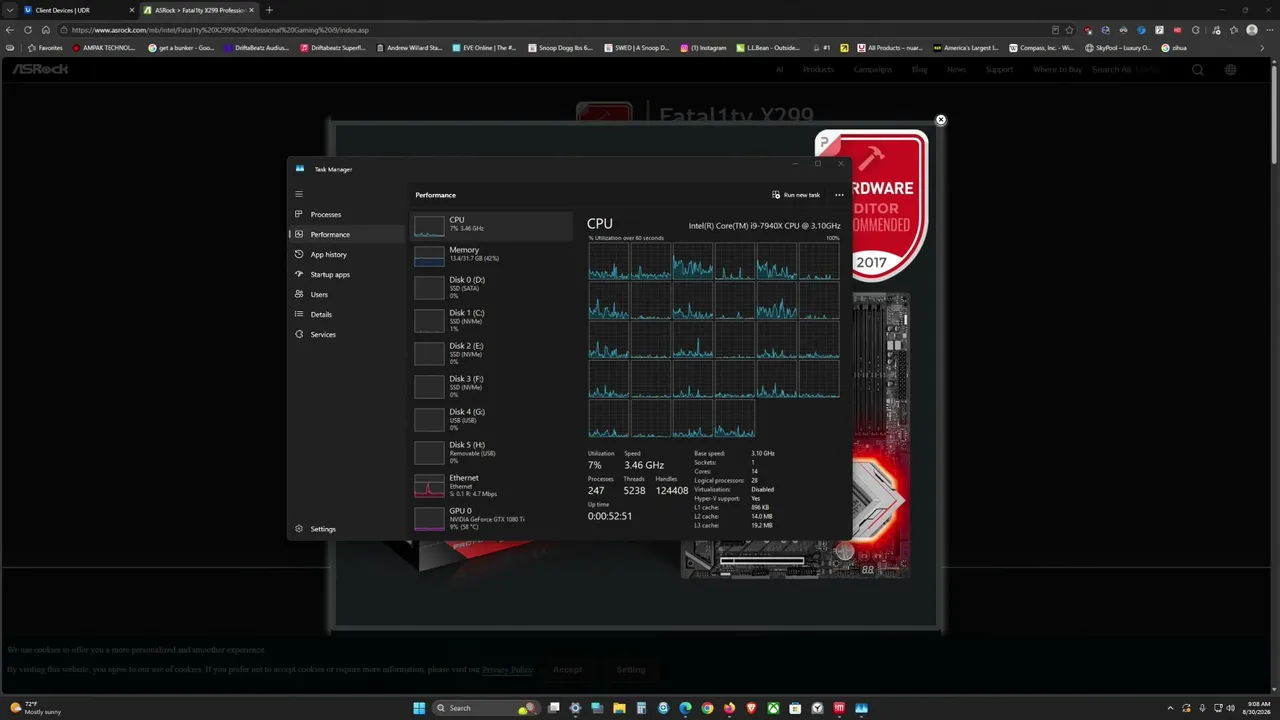Viewport: 1280px width, 720px height.
Task: Open Task Manager Settings
Action: click(x=346, y=529)
